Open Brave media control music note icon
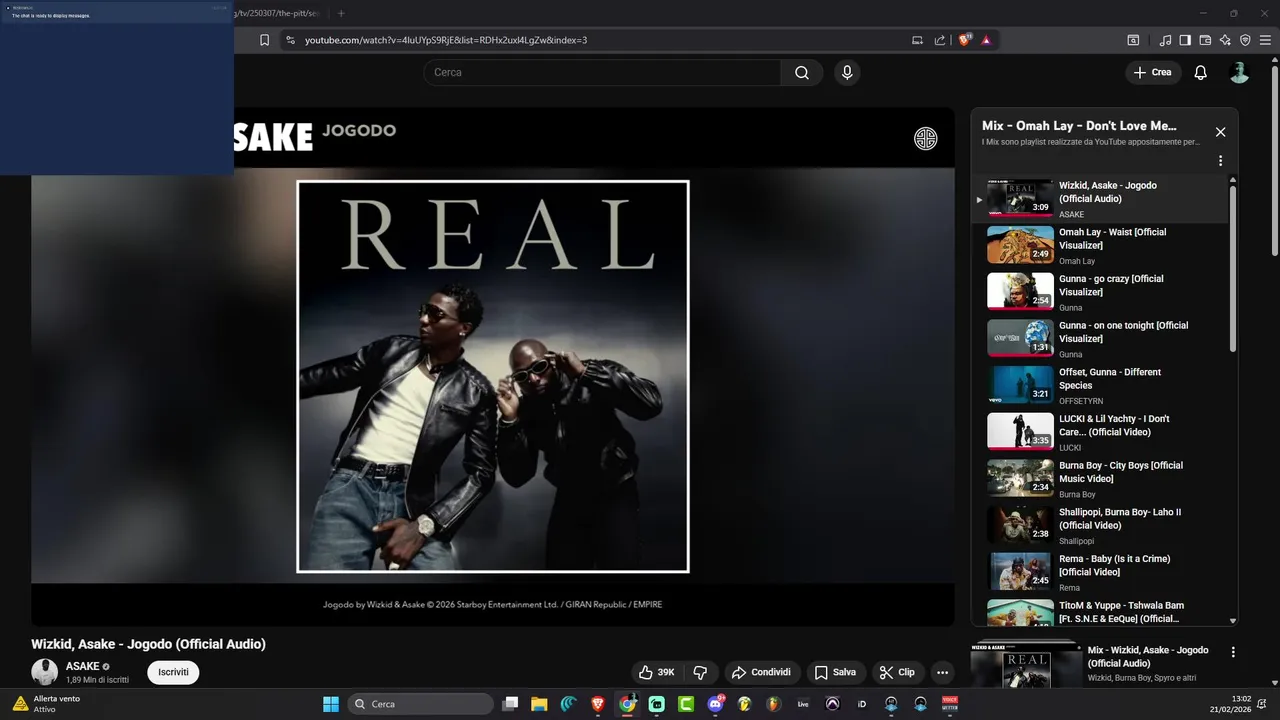 pyautogui.click(x=1165, y=40)
